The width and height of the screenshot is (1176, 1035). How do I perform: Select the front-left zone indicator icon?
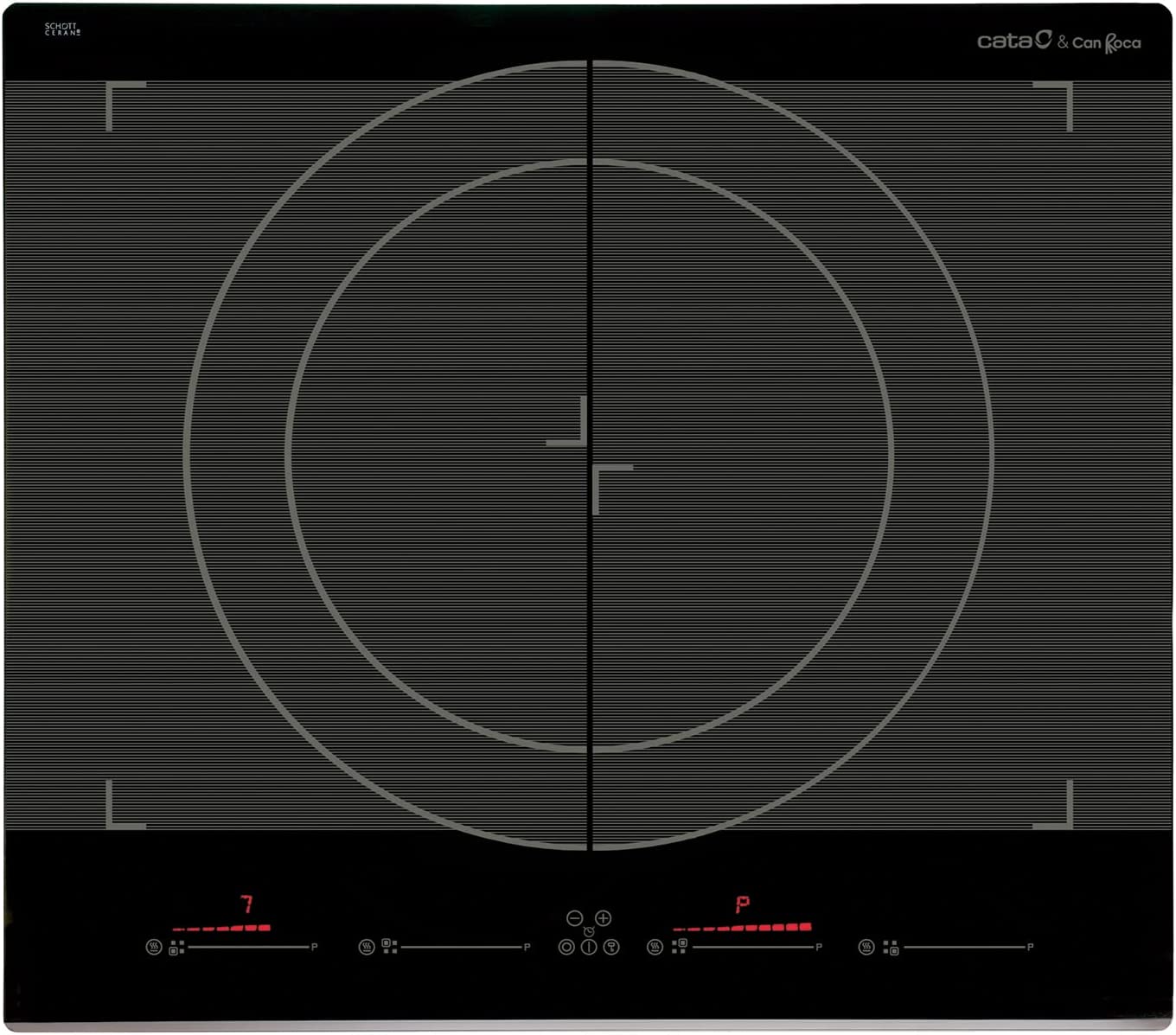176,948
